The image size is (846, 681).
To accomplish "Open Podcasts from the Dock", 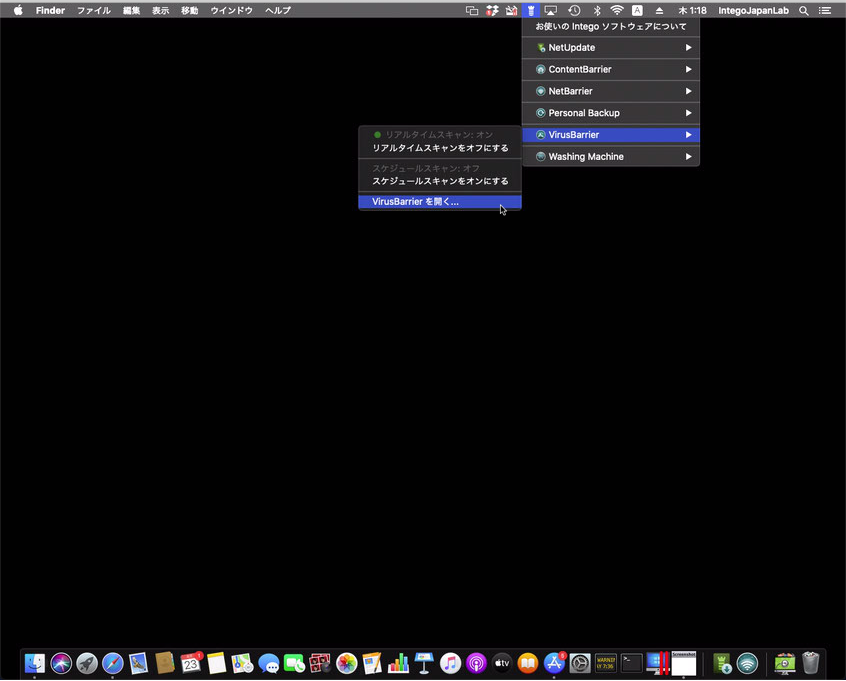I will [476, 663].
